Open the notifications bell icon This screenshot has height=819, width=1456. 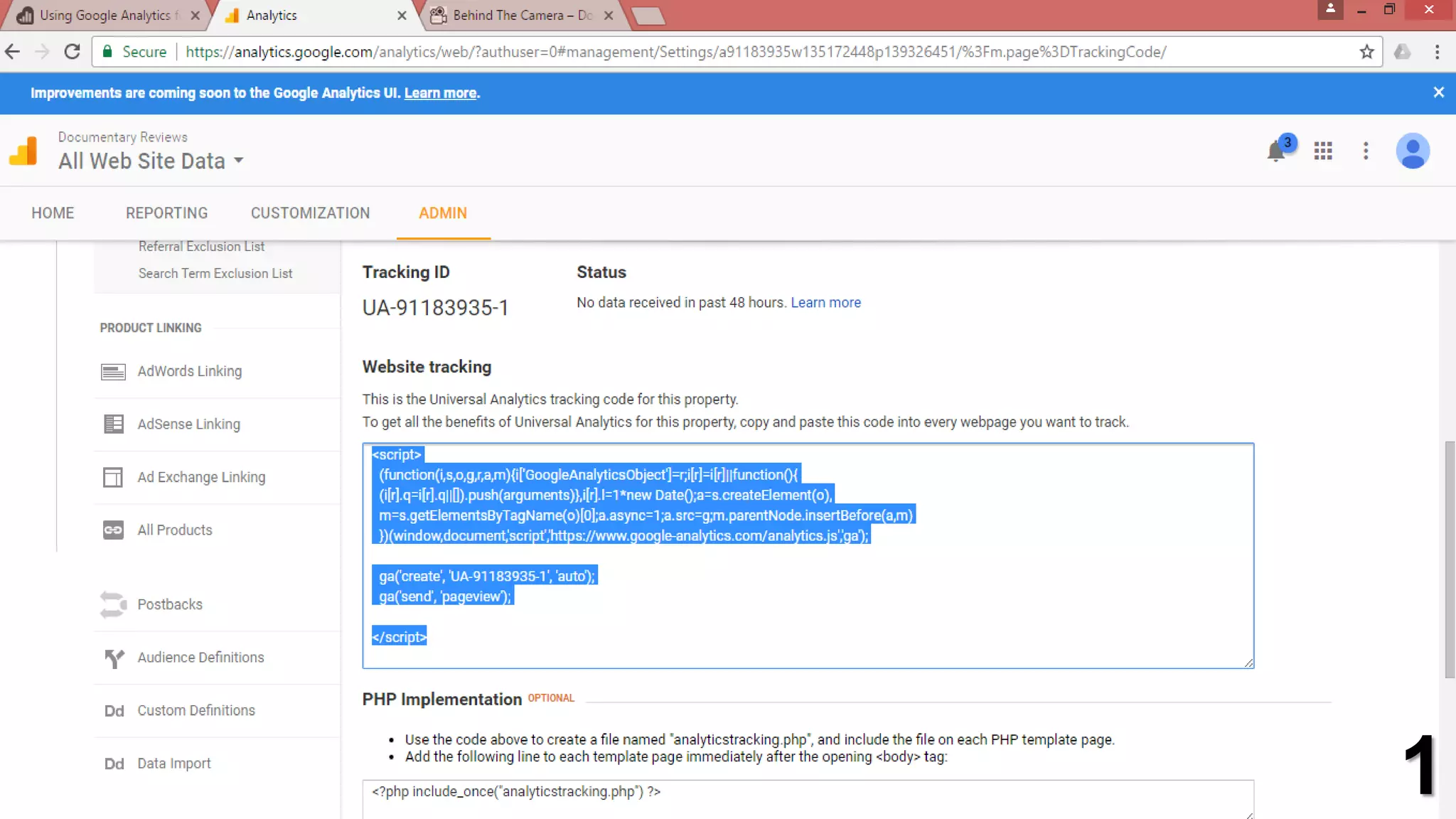(x=1276, y=151)
